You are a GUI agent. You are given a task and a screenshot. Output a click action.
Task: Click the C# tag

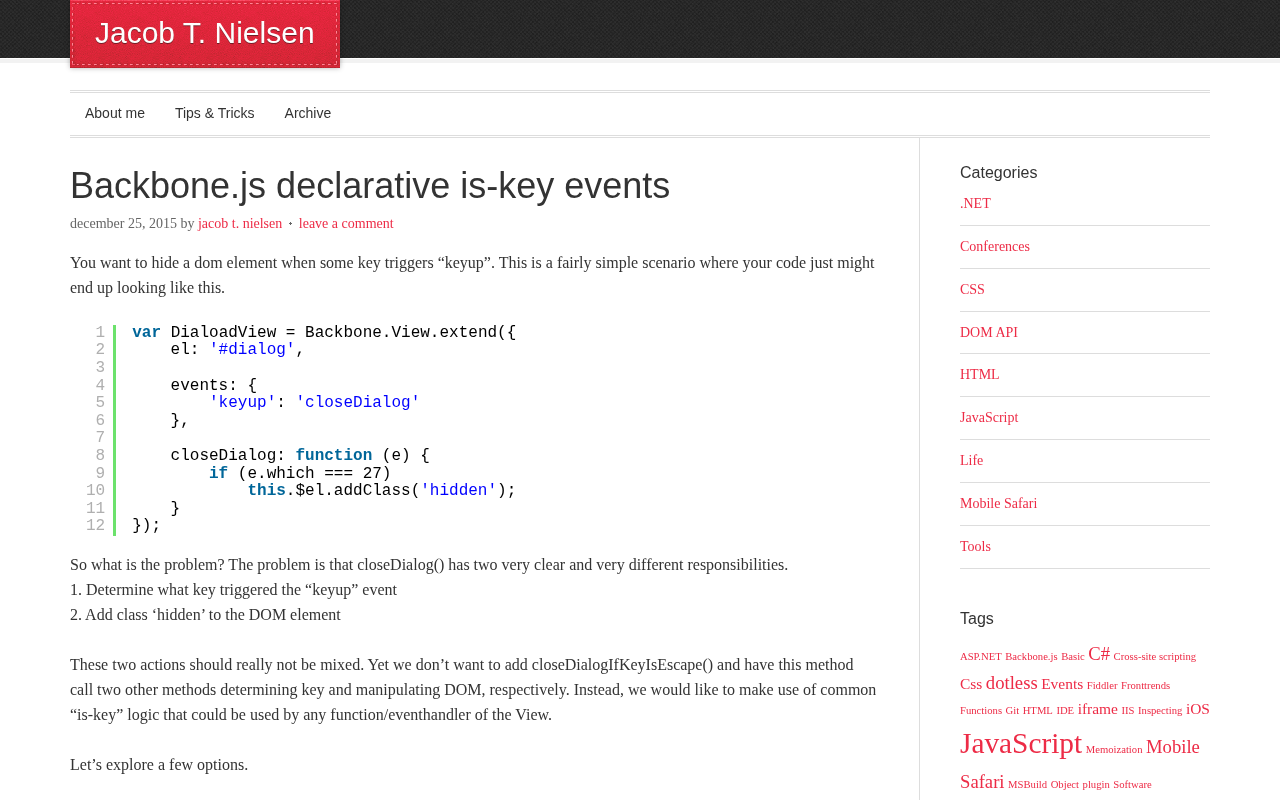(1099, 654)
